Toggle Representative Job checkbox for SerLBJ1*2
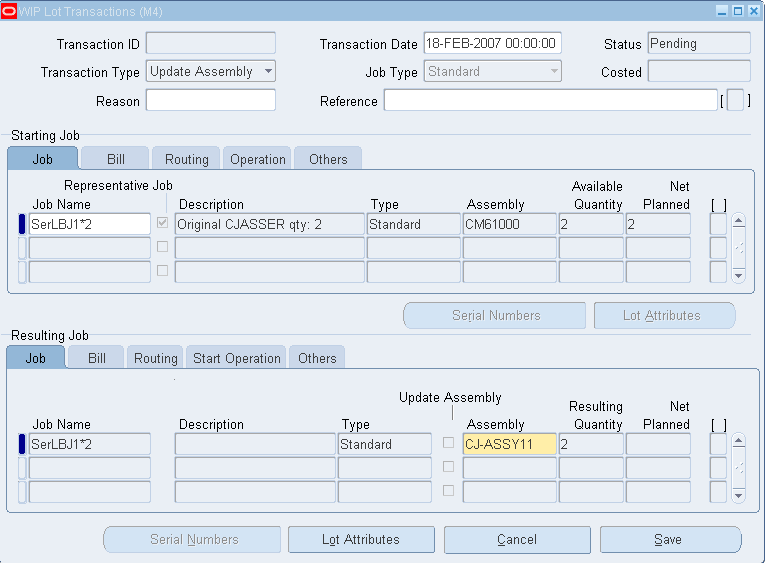This screenshot has height=563, width=765. (162, 223)
